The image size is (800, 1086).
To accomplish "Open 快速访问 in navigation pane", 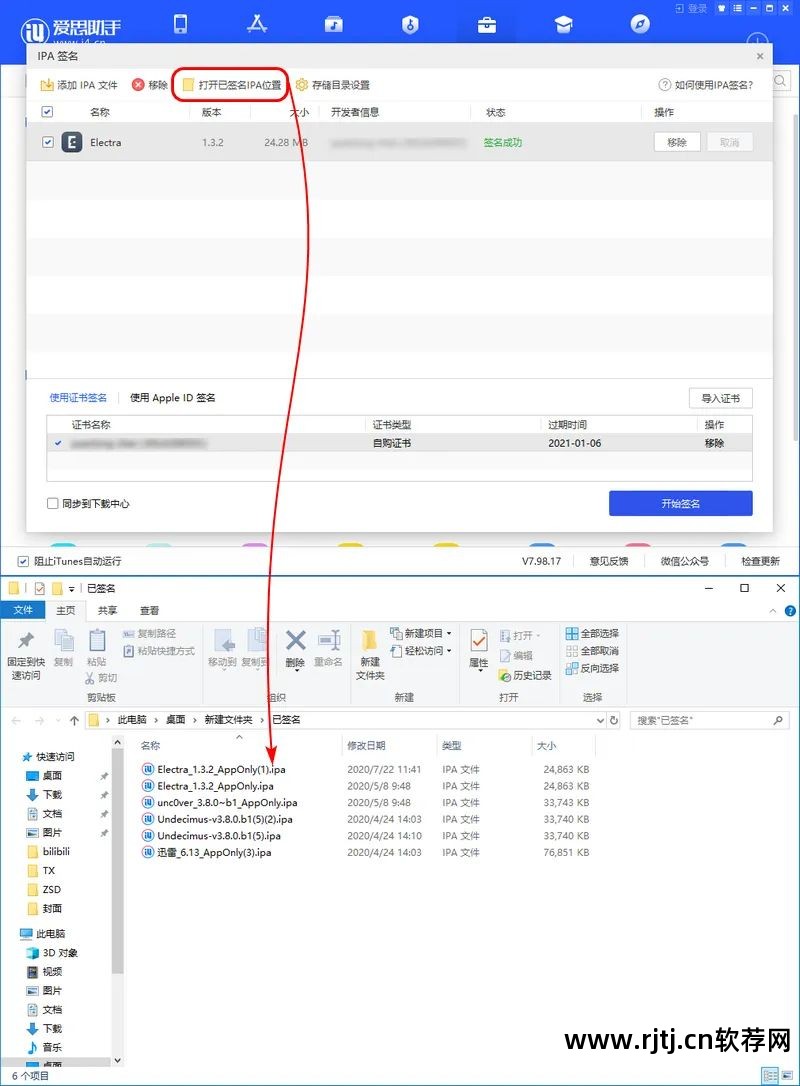I will pos(55,756).
